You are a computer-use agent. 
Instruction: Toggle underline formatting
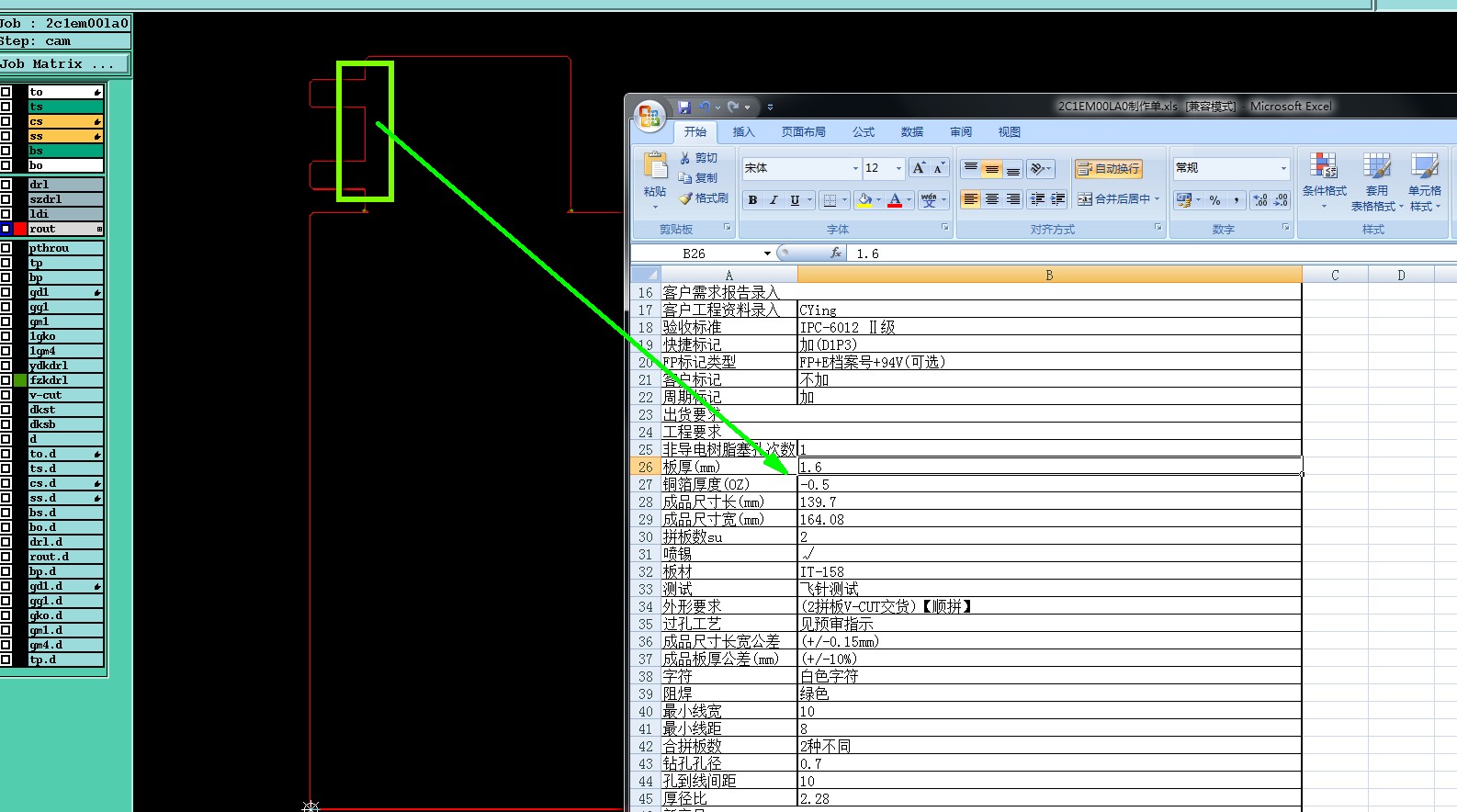(x=795, y=199)
